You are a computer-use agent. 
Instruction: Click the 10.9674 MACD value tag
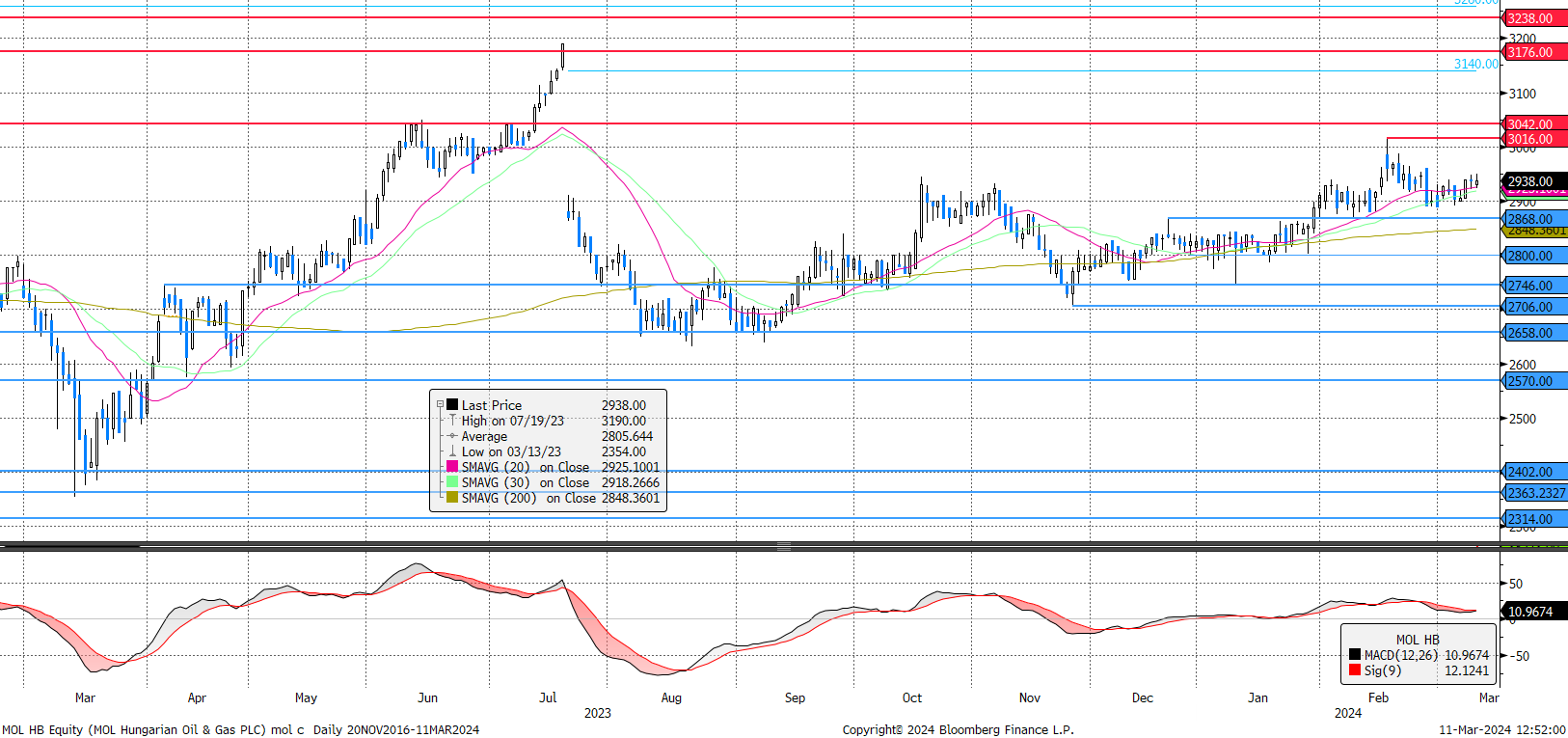[x=1533, y=612]
